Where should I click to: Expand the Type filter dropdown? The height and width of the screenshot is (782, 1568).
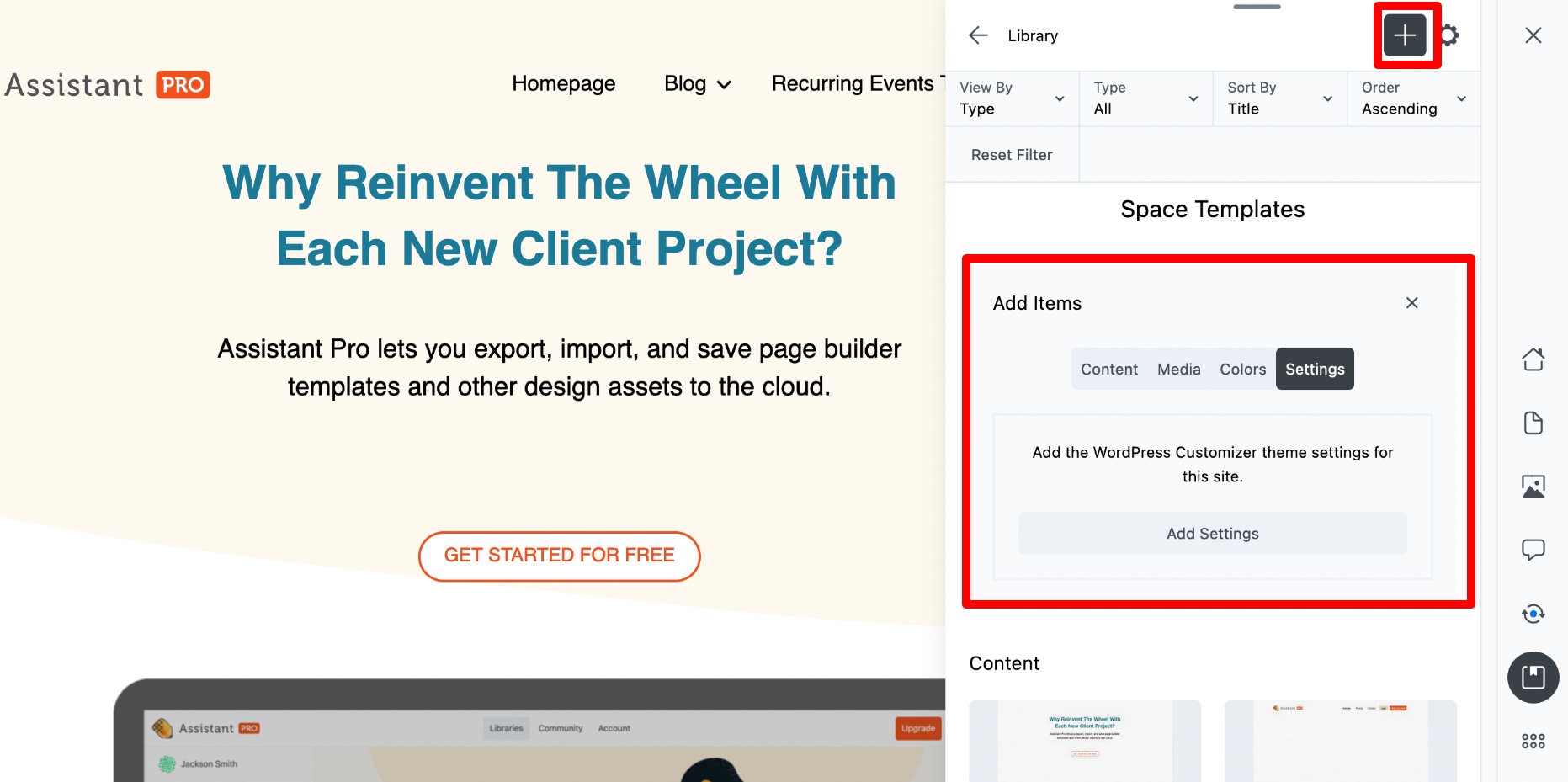[x=1145, y=98]
